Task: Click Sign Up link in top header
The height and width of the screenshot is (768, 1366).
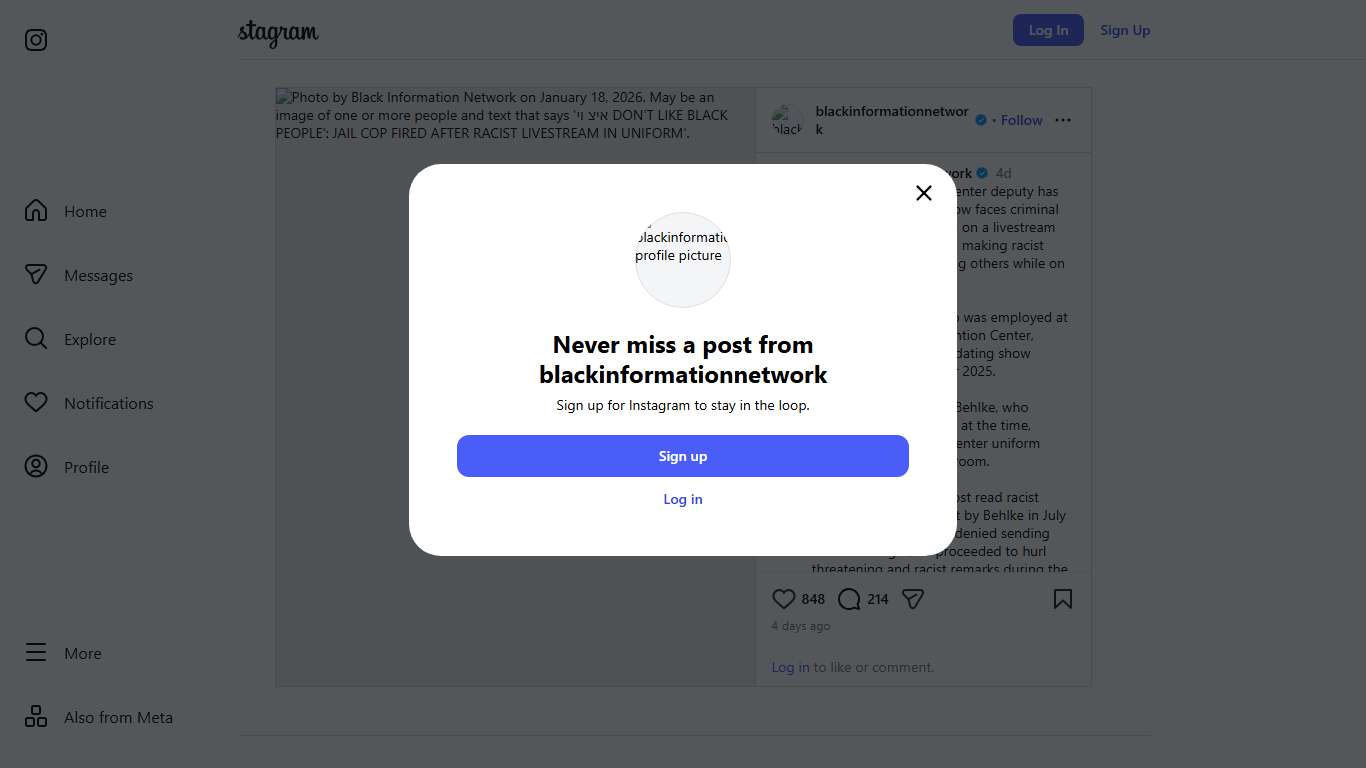Action: point(1125,30)
